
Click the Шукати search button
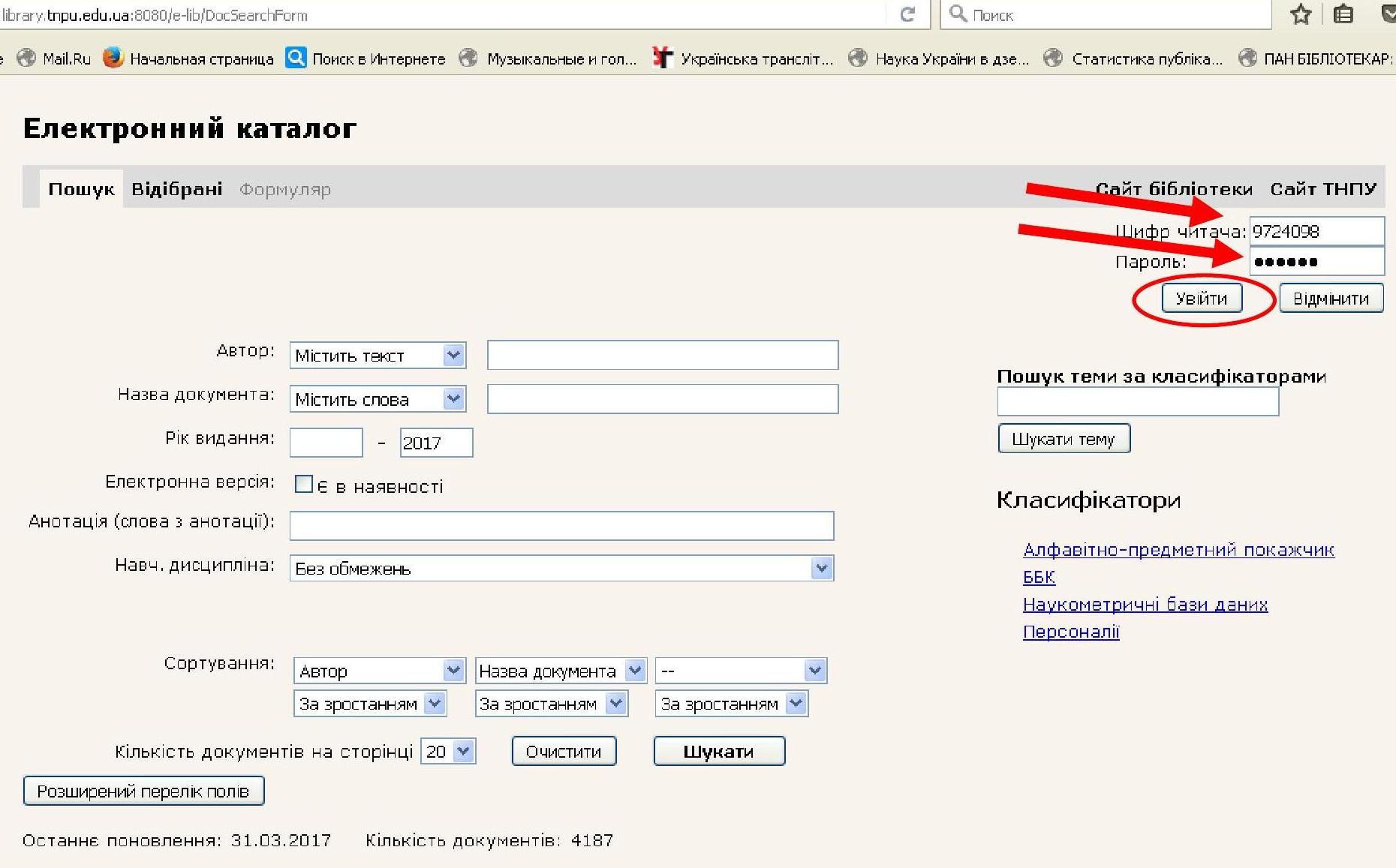[x=718, y=751]
